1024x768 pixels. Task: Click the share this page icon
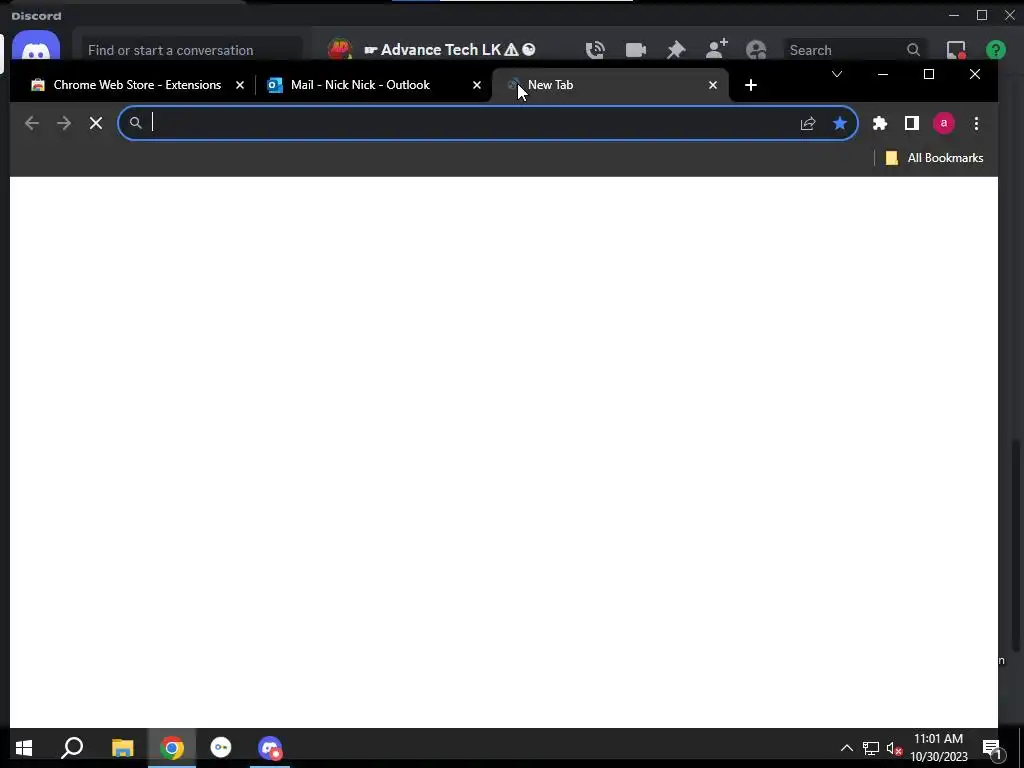808,123
